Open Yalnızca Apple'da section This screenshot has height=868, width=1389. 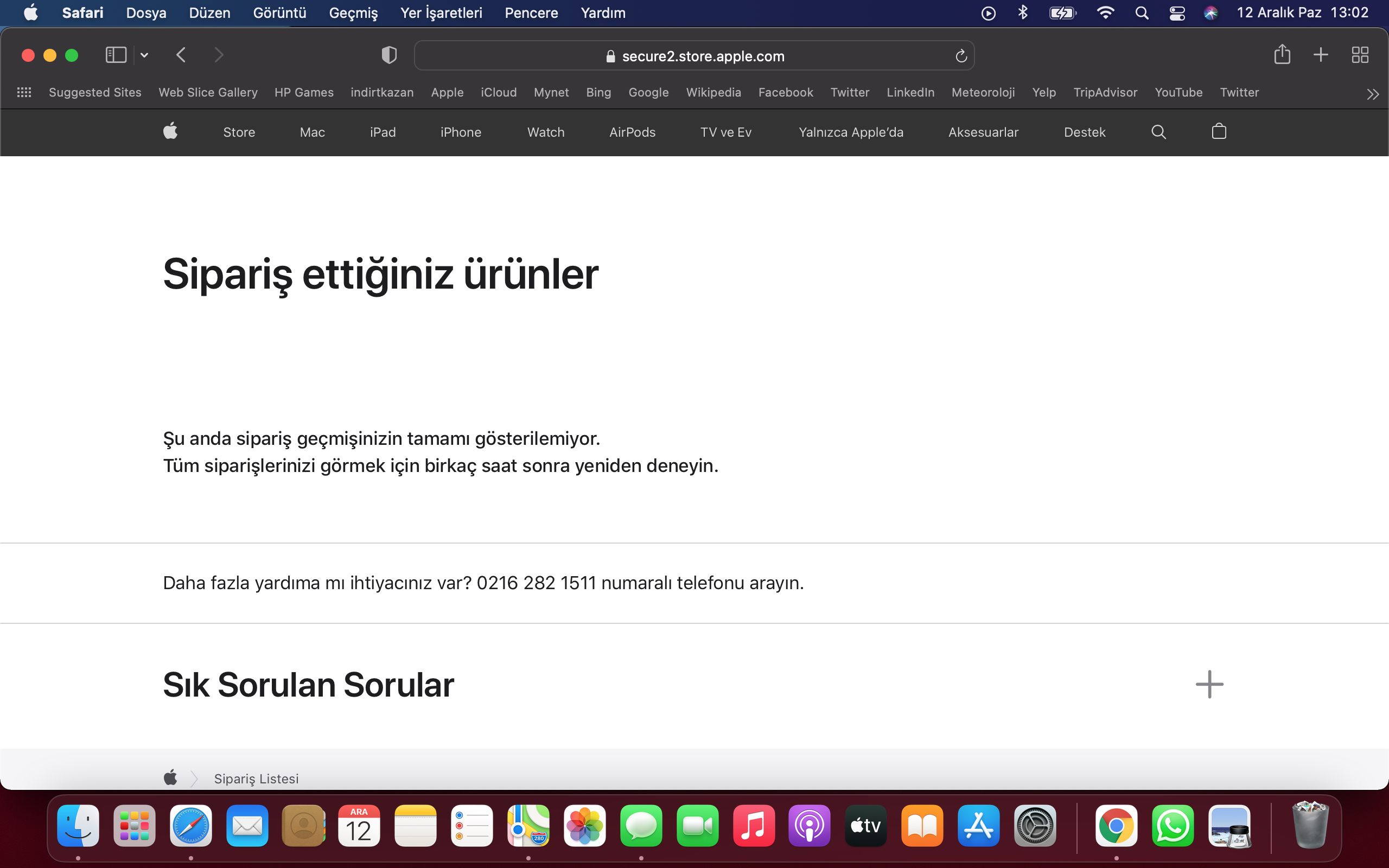pos(851,132)
